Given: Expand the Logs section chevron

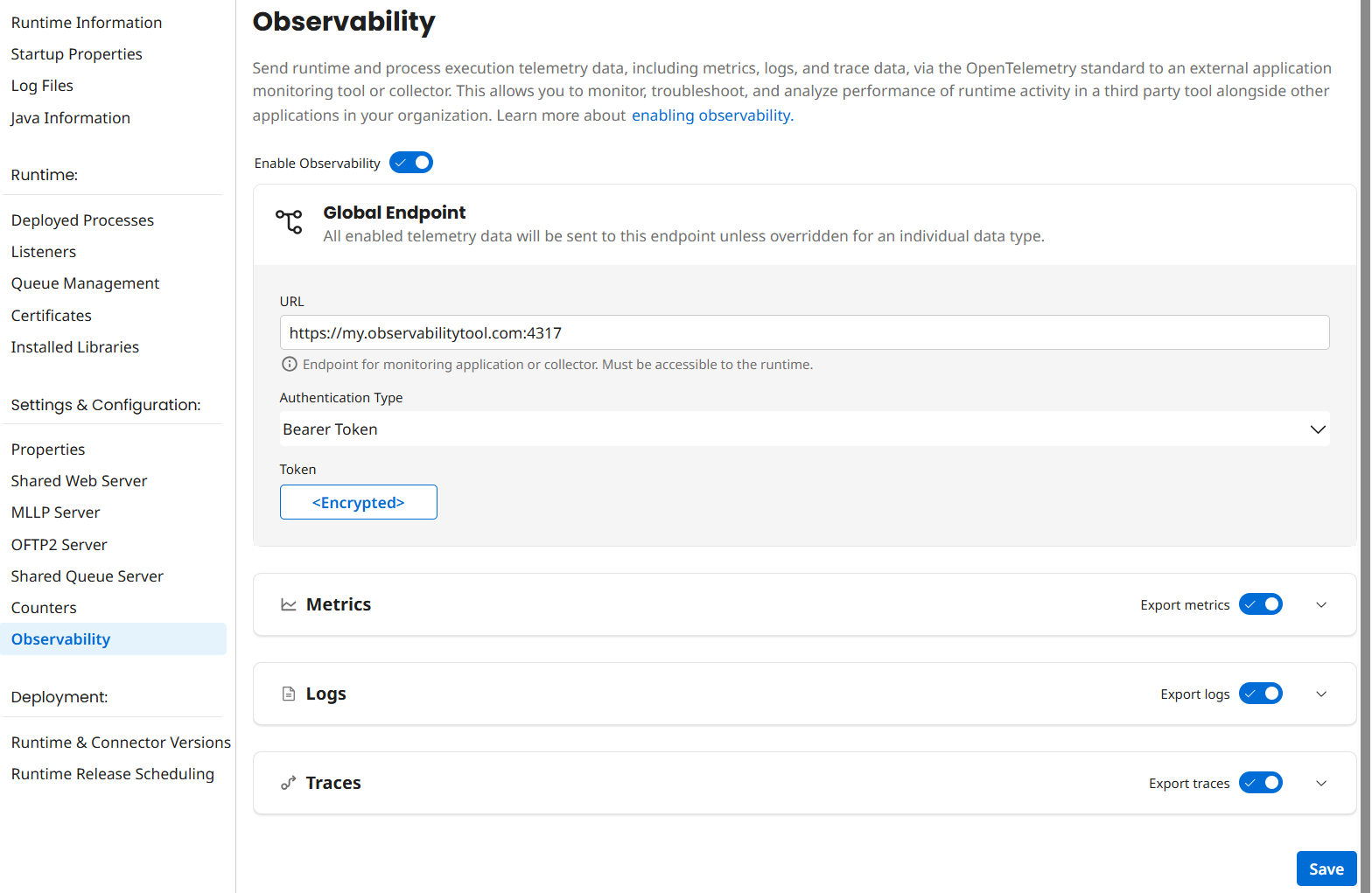Looking at the screenshot, I should pos(1321,694).
